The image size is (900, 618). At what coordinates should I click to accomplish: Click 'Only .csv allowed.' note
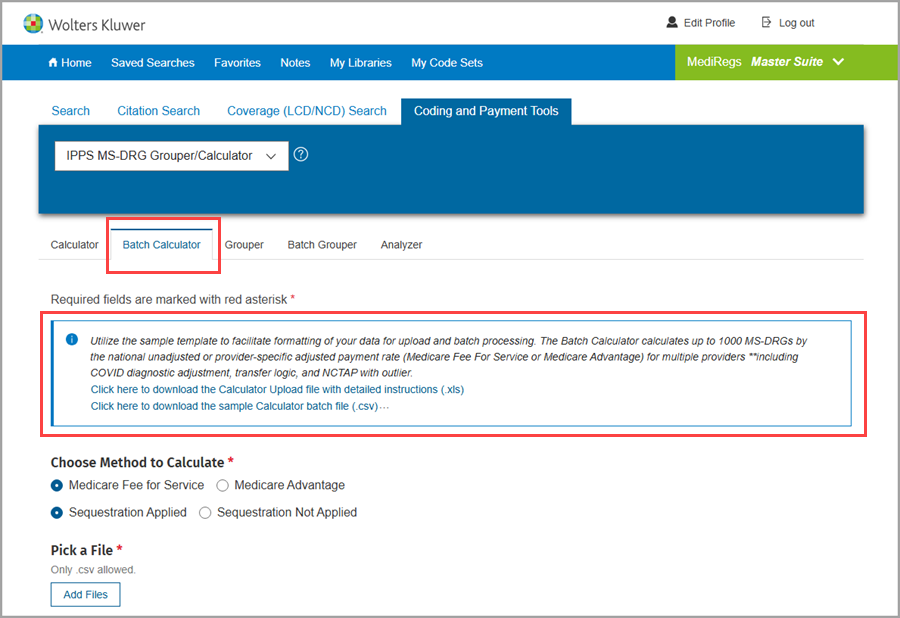click(93, 570)
